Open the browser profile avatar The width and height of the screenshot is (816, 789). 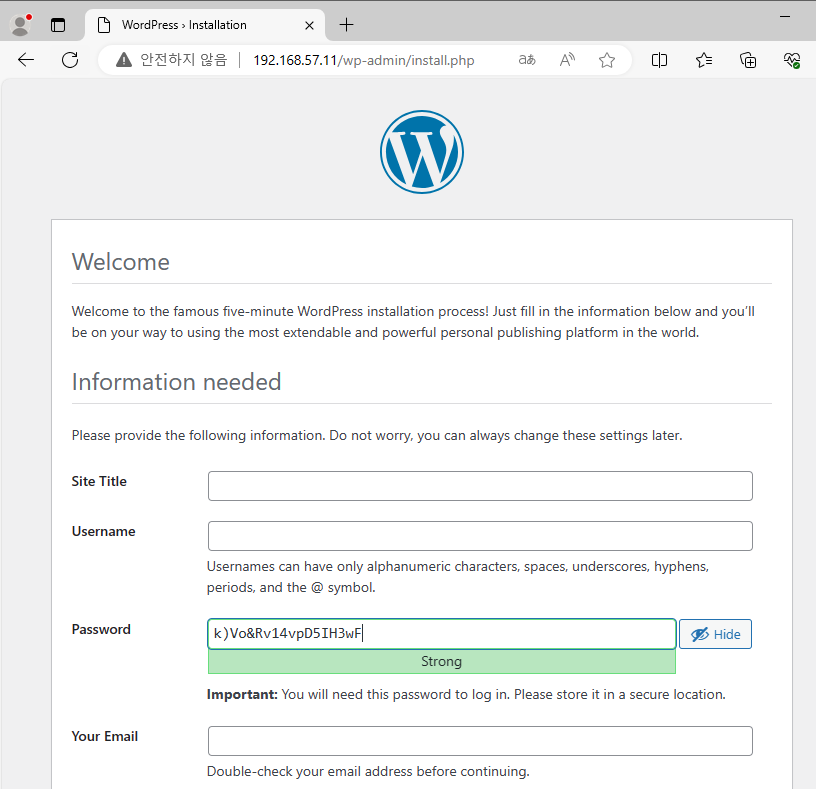20,25
